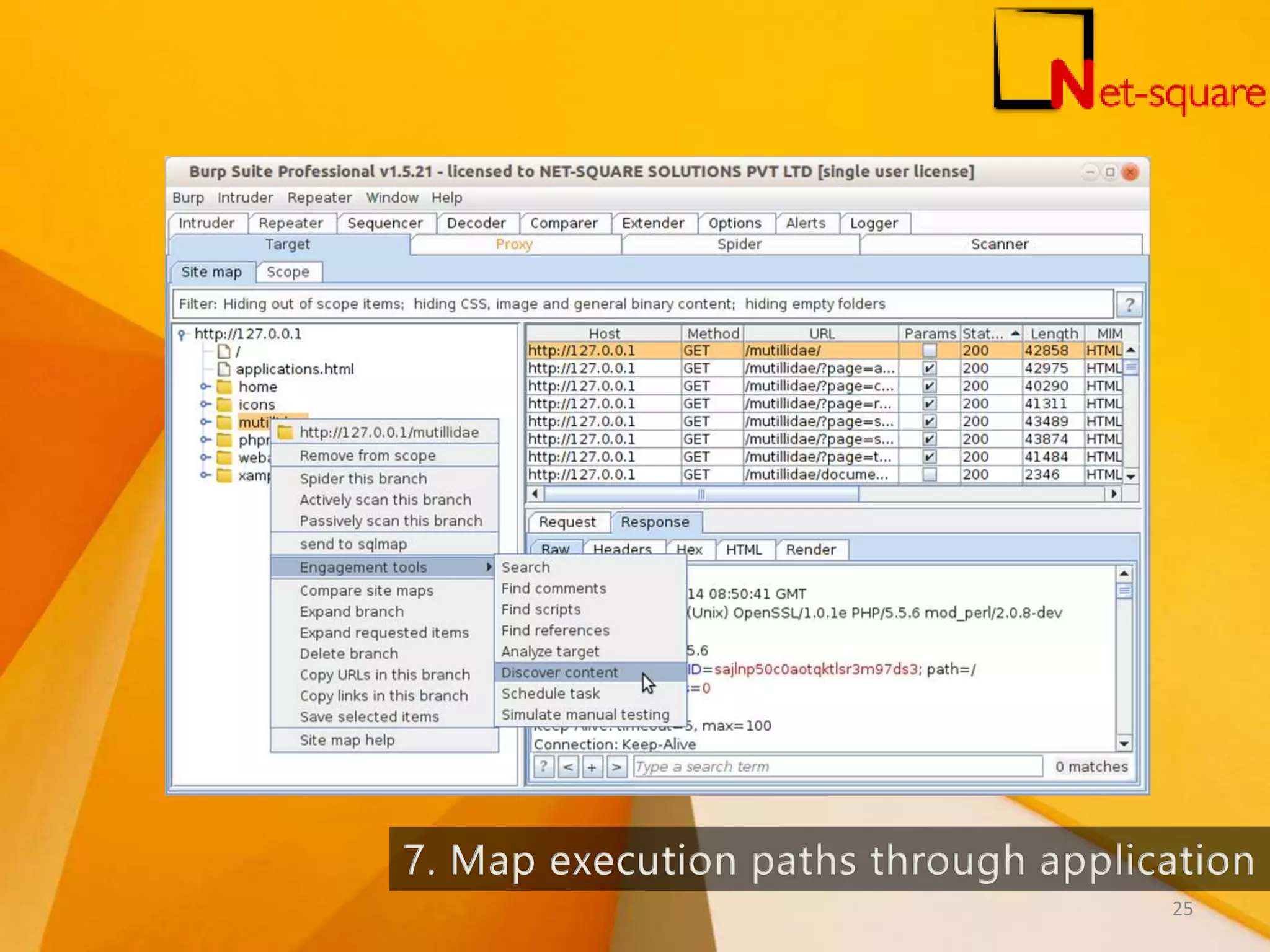This screenshot has width=1270, height=952.
Task: Switch to the Scope tab
Action: [288, 272]
